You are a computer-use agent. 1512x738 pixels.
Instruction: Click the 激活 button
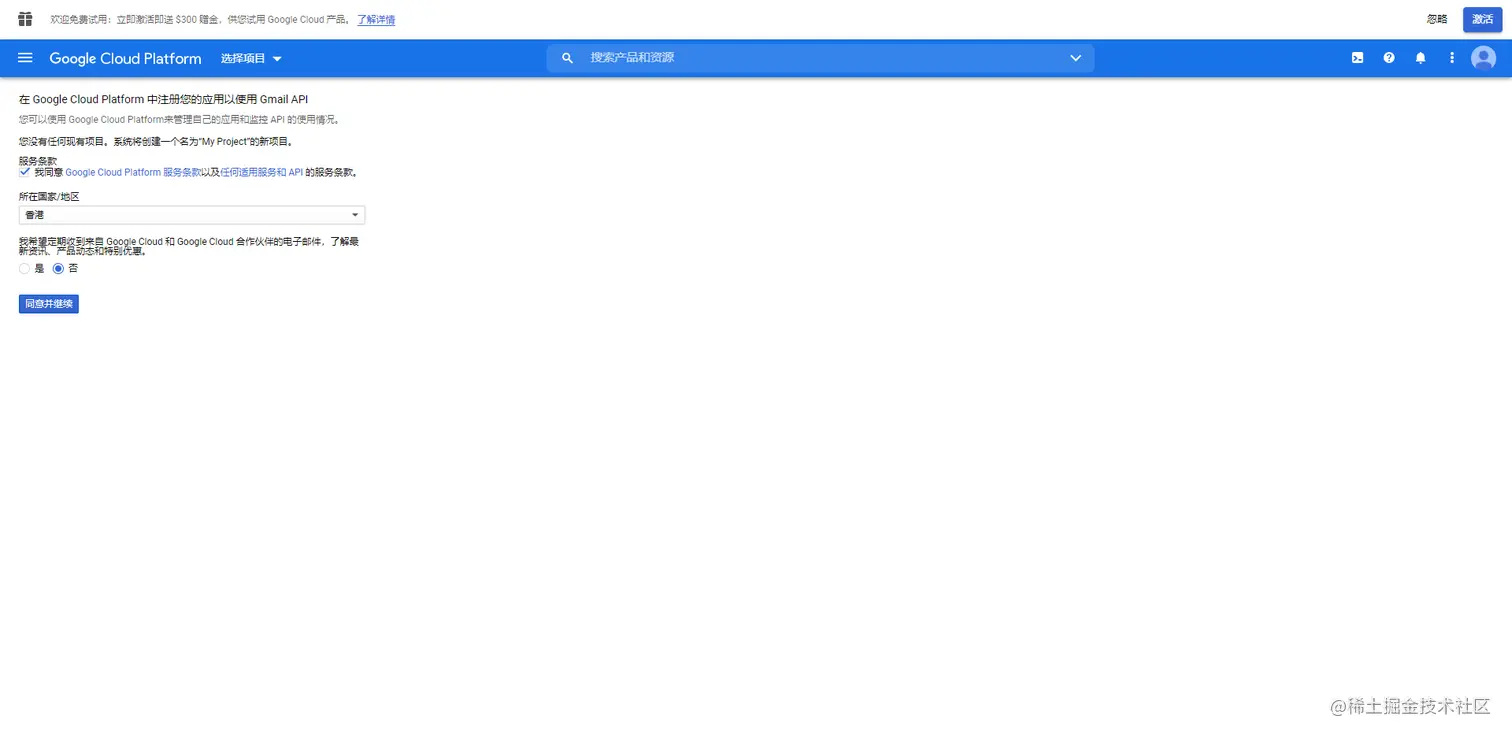tap(1482, 19)
